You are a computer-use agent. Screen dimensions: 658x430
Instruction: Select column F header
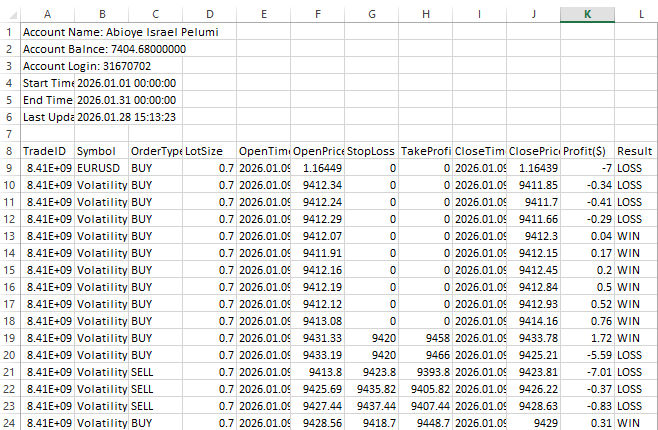pos(318,14)
